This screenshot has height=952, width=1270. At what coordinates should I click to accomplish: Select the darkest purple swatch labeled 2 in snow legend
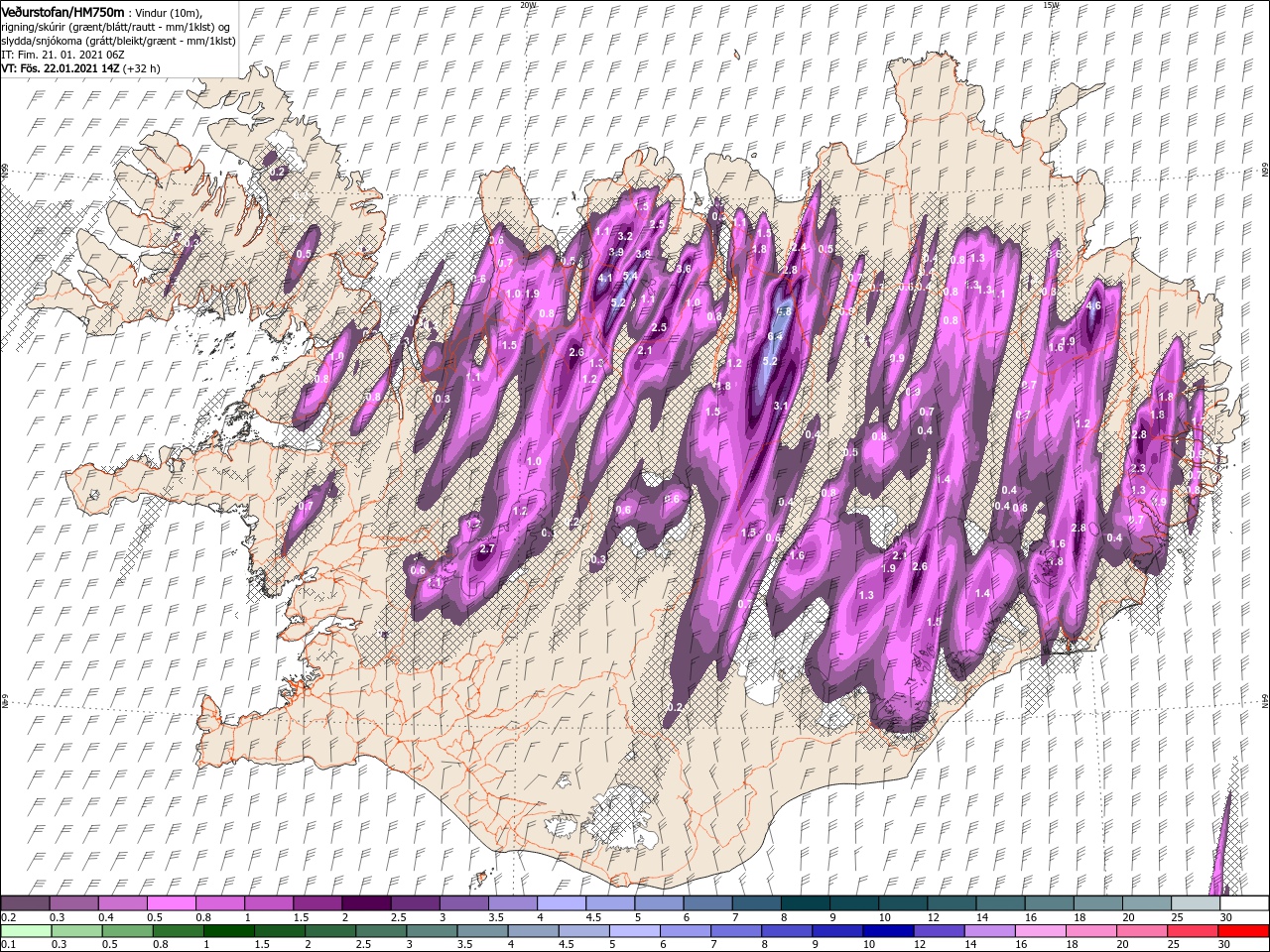[366, 903]
